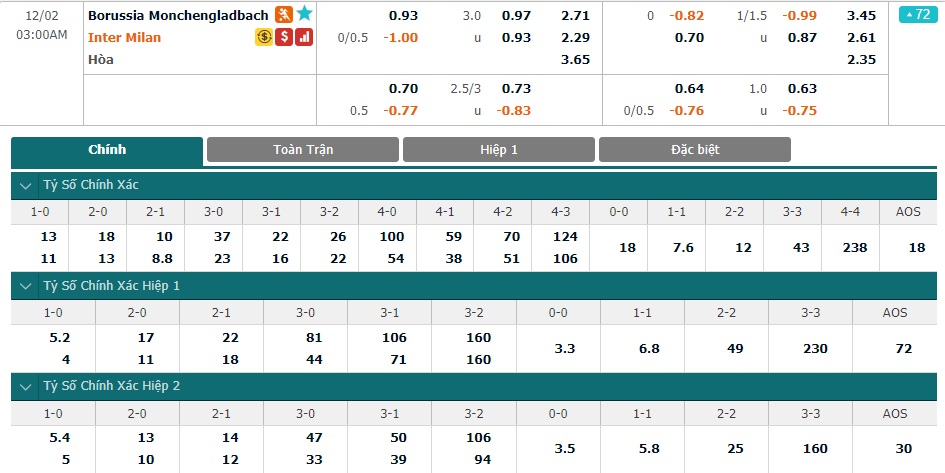Mark match favorite with the blue star
Screen dimensions: 945x473
click(x=304, y=14)
